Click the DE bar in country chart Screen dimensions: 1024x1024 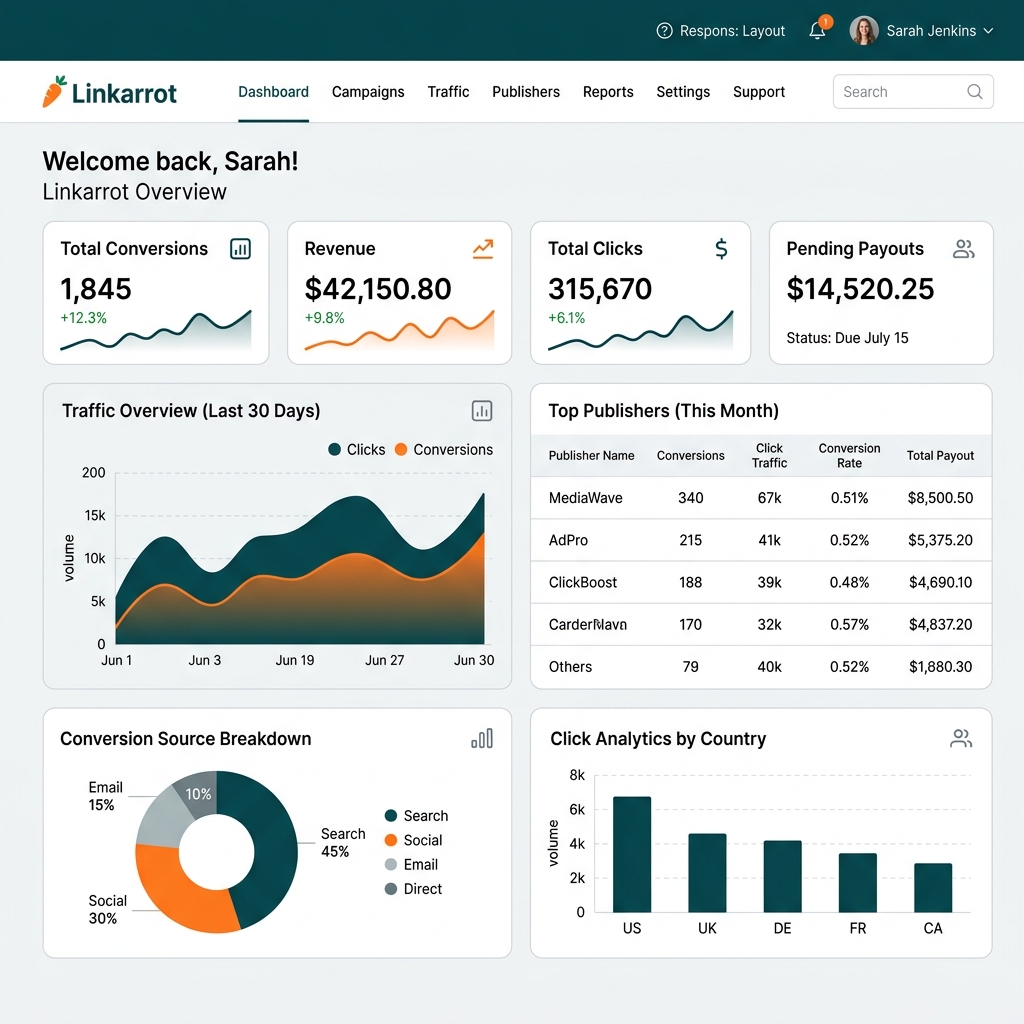782,876
